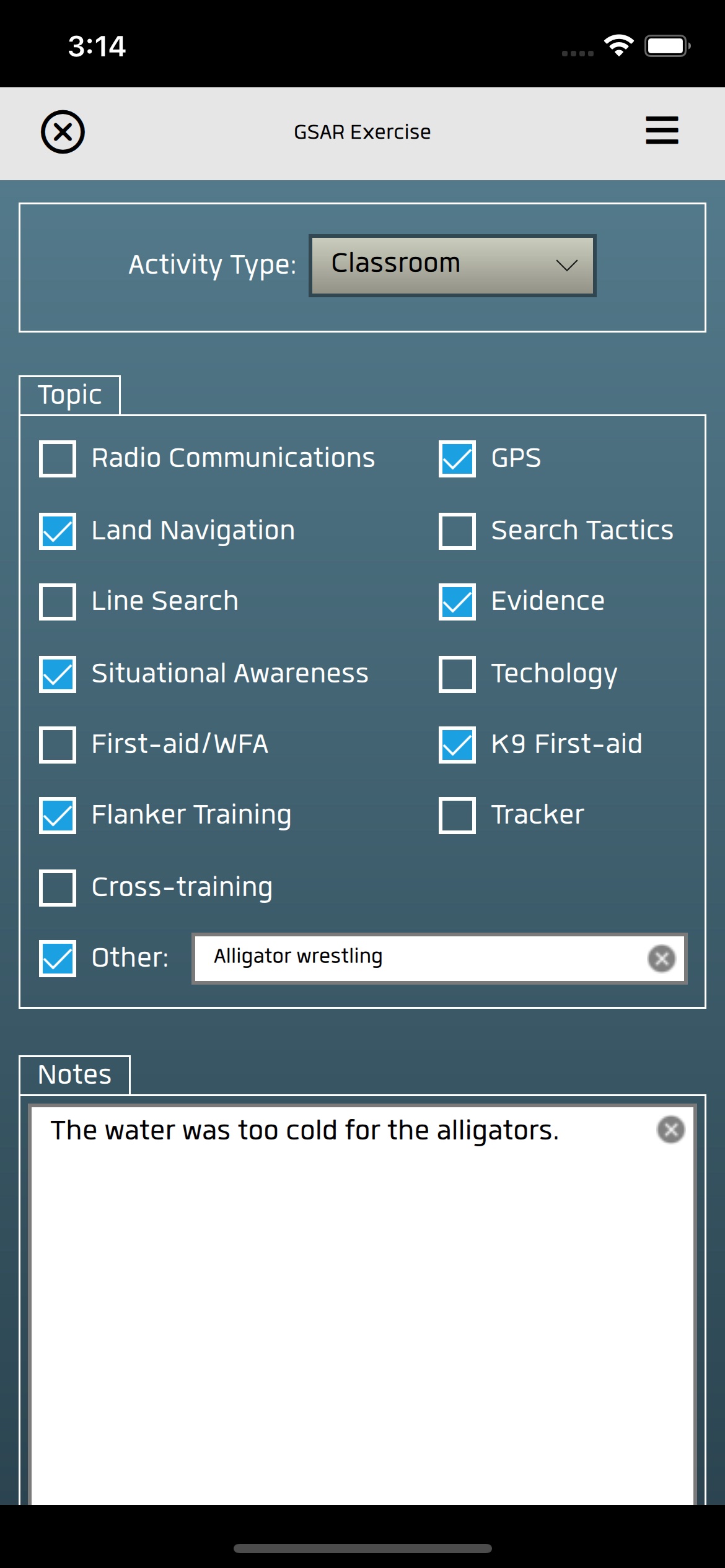Screen dimensions: 725x1568
Task: Disable Situational Awareness topic
Action: point(58,674)
